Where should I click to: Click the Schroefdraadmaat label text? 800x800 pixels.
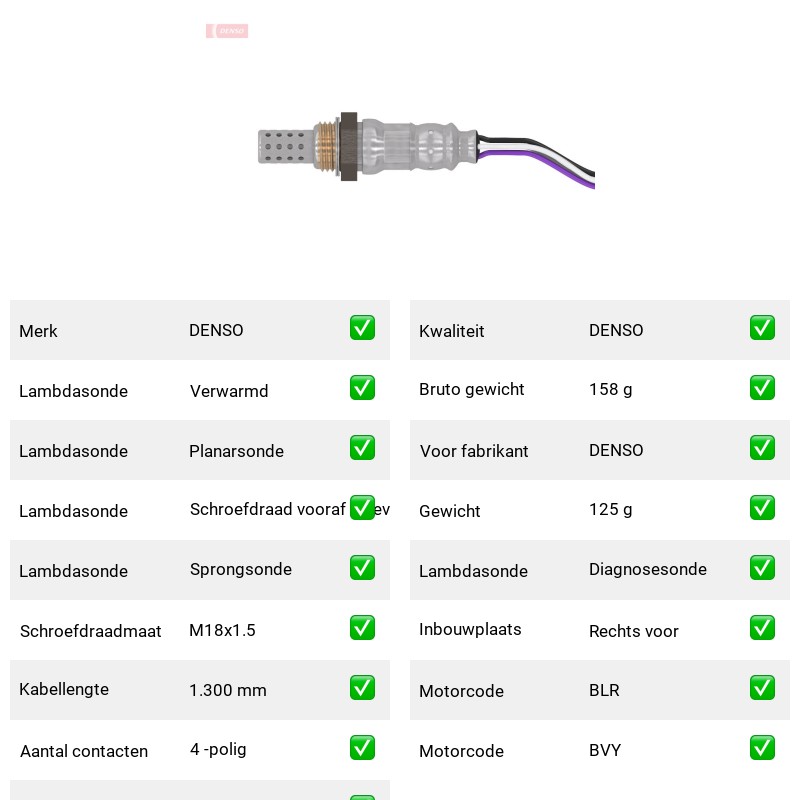[90, 631]
